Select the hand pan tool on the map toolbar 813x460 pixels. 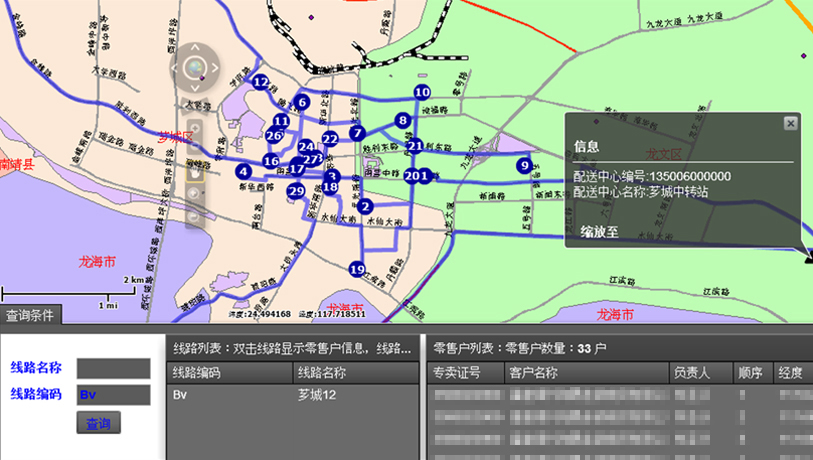(196, 171)
